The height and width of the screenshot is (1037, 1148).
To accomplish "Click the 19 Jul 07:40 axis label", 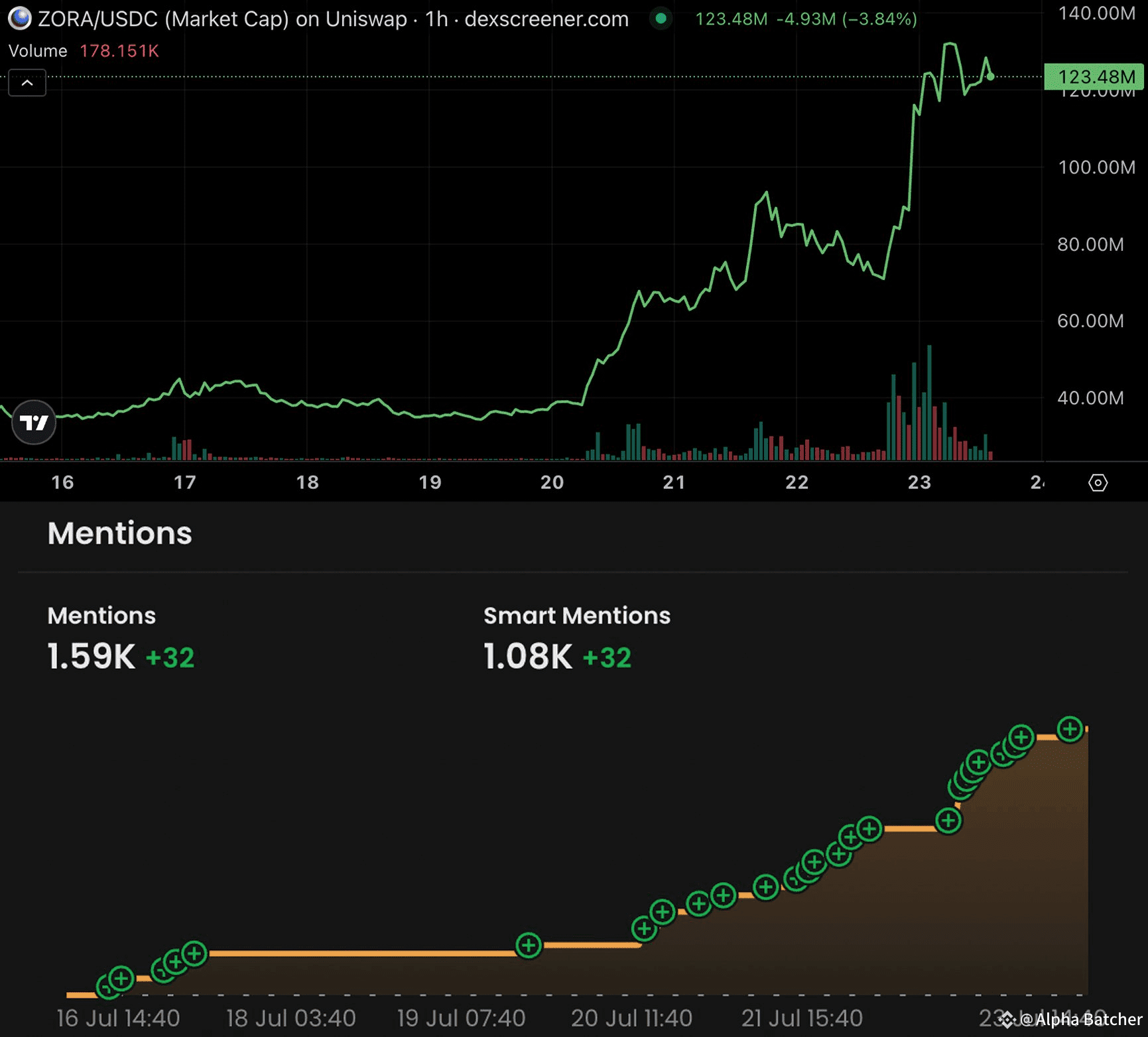I will point(462,1018).
